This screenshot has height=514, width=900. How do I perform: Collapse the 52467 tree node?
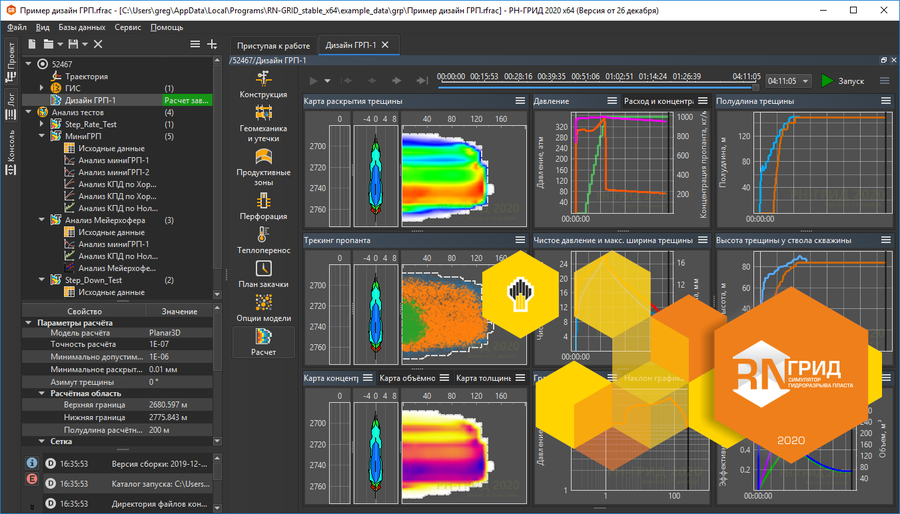[28, 64]
